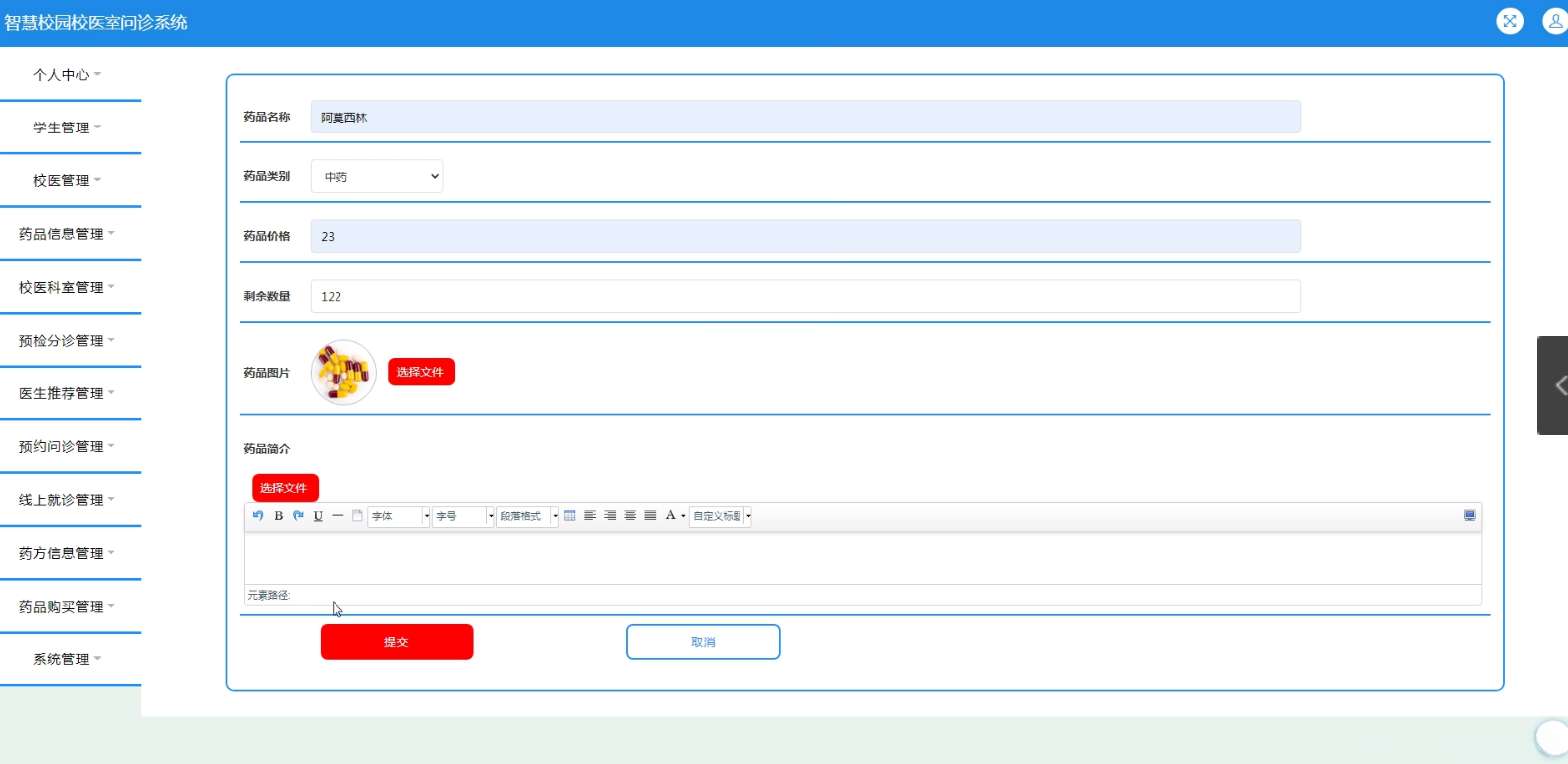This screenshot has height=764, width=1568.
Task: Click 选择文件 next to the drug image
Action: (x=421, y=372)
